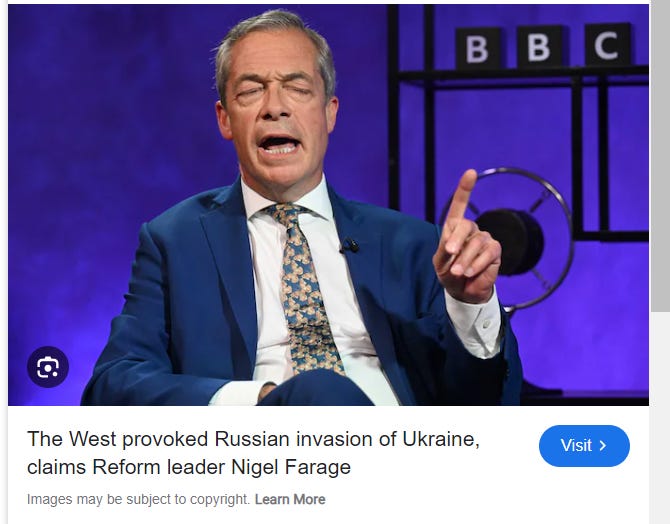Click the raised pointing finger in photo
This screenshot has width=670, height=524.
pyautogui.click(x=461, y=205)
